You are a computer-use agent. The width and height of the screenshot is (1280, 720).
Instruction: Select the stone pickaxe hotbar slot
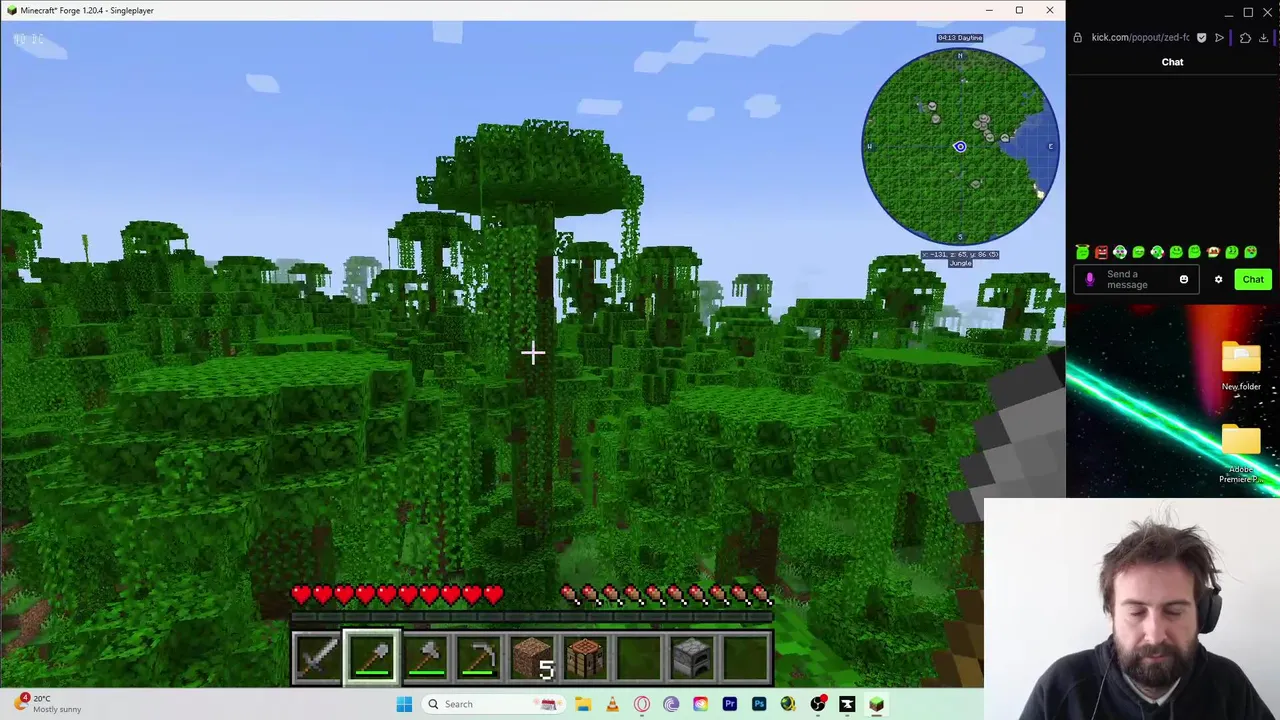479,657
